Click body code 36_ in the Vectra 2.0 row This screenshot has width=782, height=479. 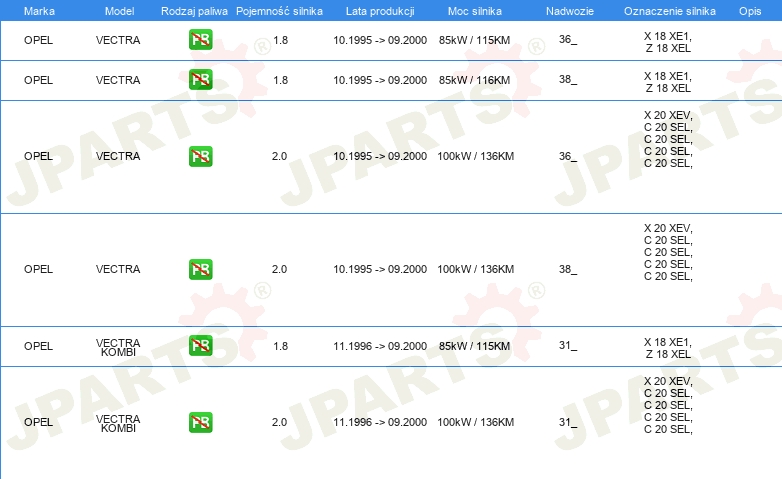568,156
